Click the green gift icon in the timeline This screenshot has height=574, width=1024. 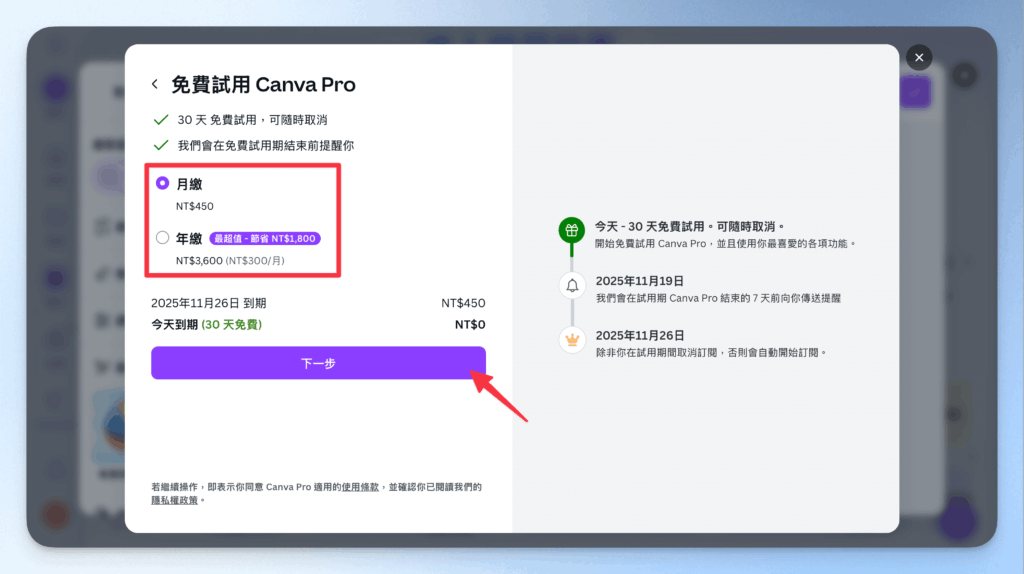[x=571, y=231]
